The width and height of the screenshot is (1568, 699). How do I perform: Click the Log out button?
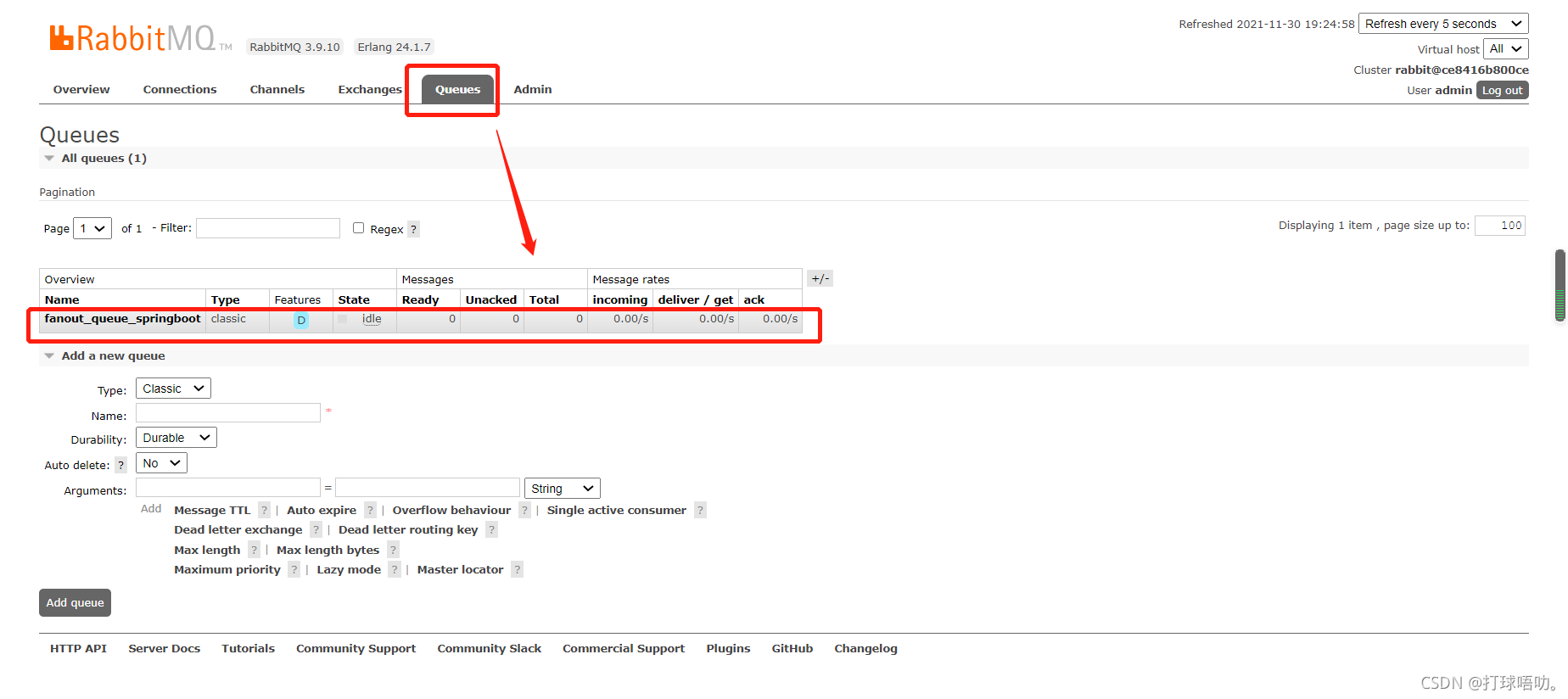[x=1503, y=90]
